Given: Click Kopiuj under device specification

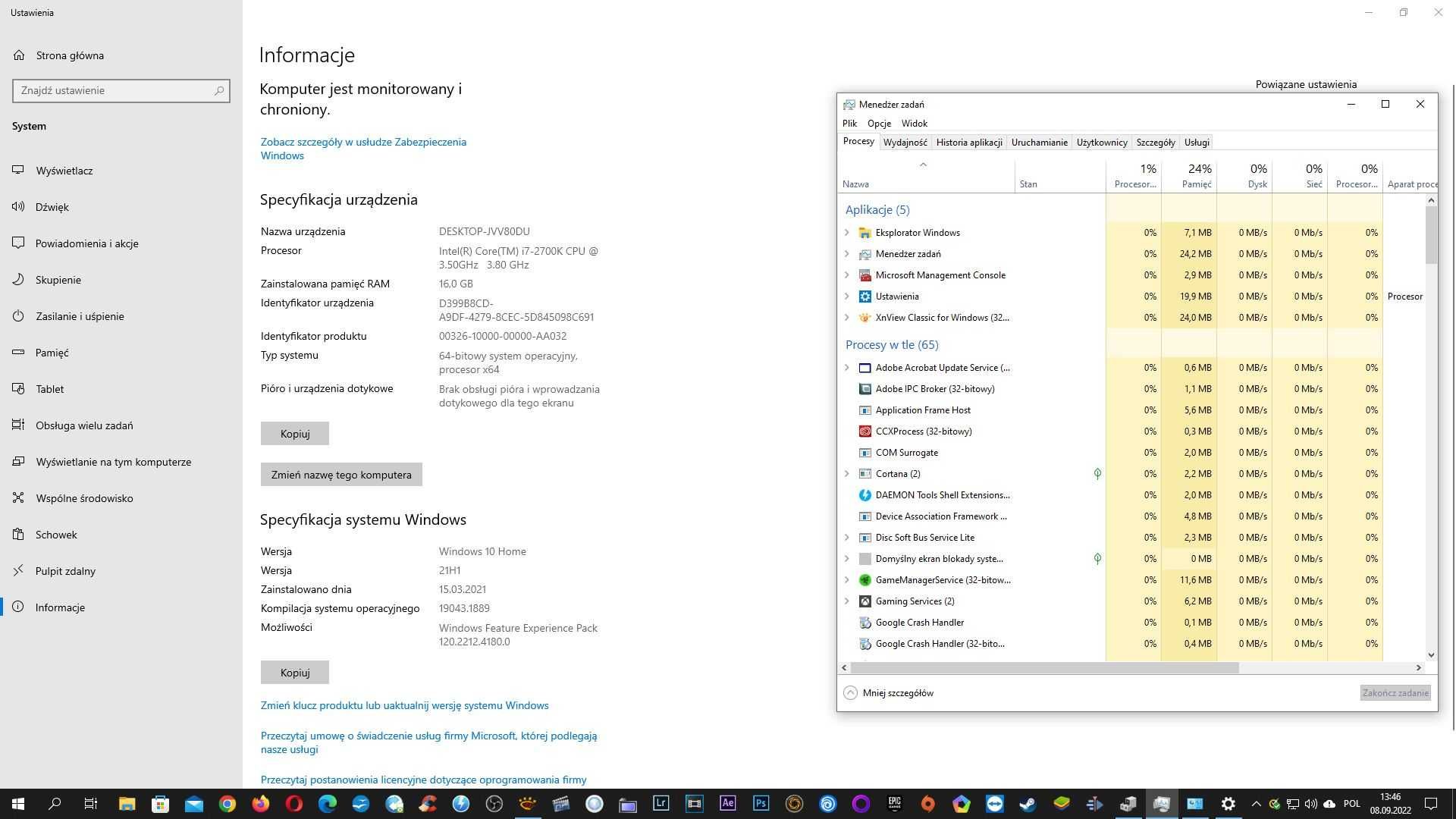Looking at the screenshot, I should [295, 434].
